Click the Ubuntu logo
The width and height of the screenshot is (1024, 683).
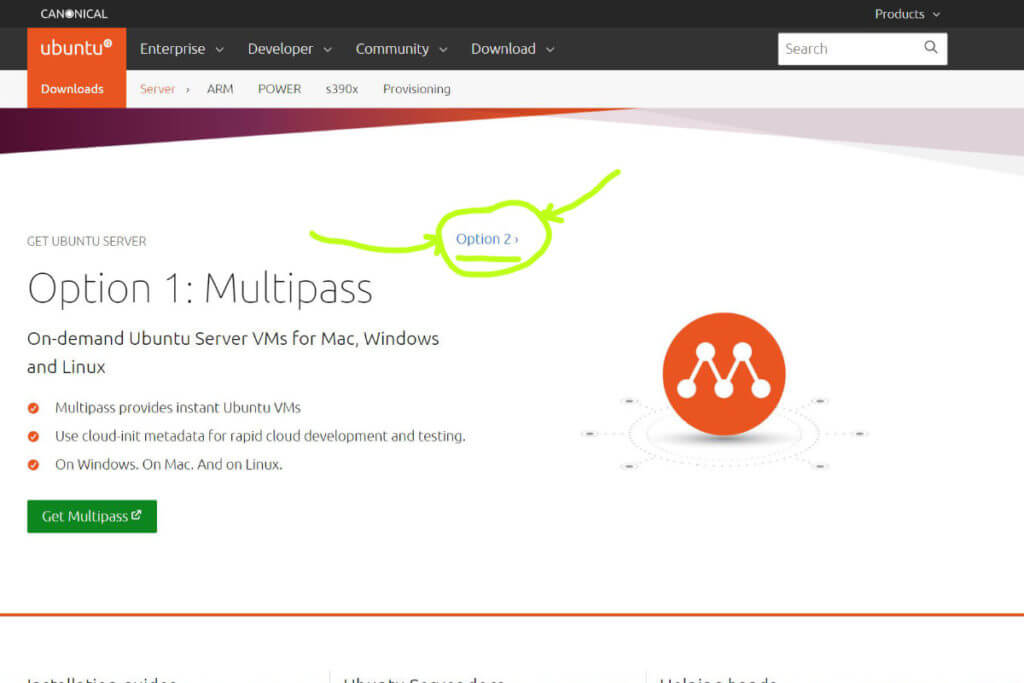[x=76, y=48]
